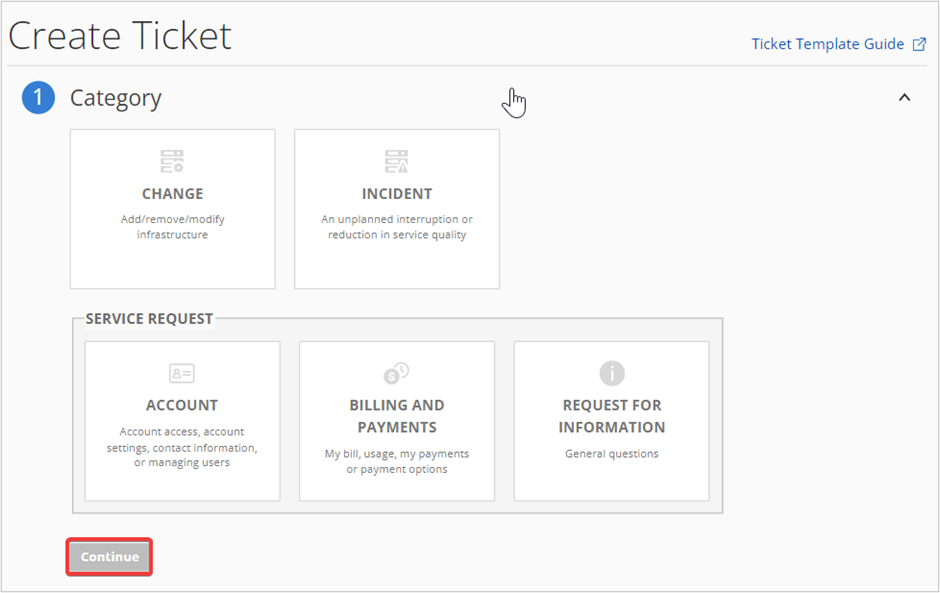Click the Billing dollar-clock icon

396,373
